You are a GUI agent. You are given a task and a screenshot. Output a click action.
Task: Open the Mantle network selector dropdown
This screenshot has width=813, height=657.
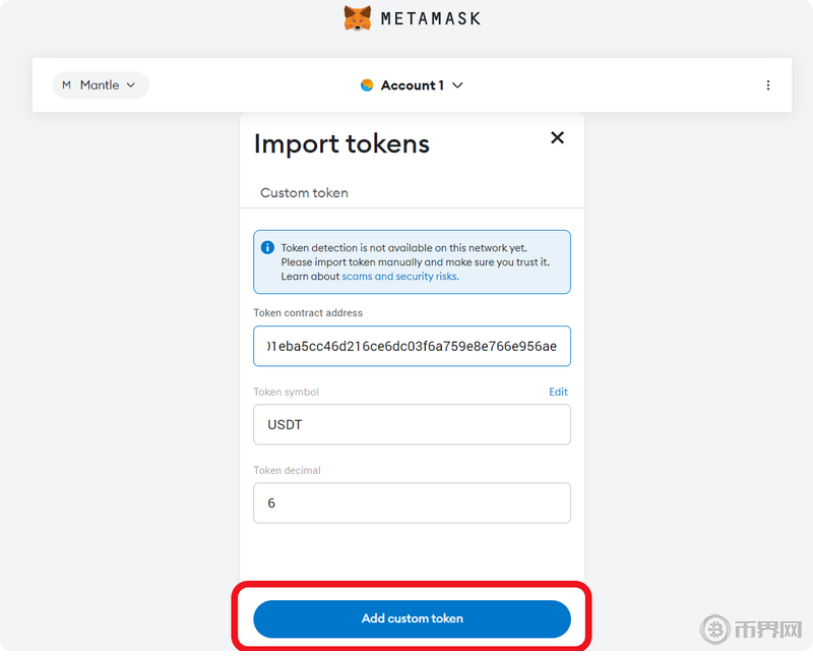100,85
